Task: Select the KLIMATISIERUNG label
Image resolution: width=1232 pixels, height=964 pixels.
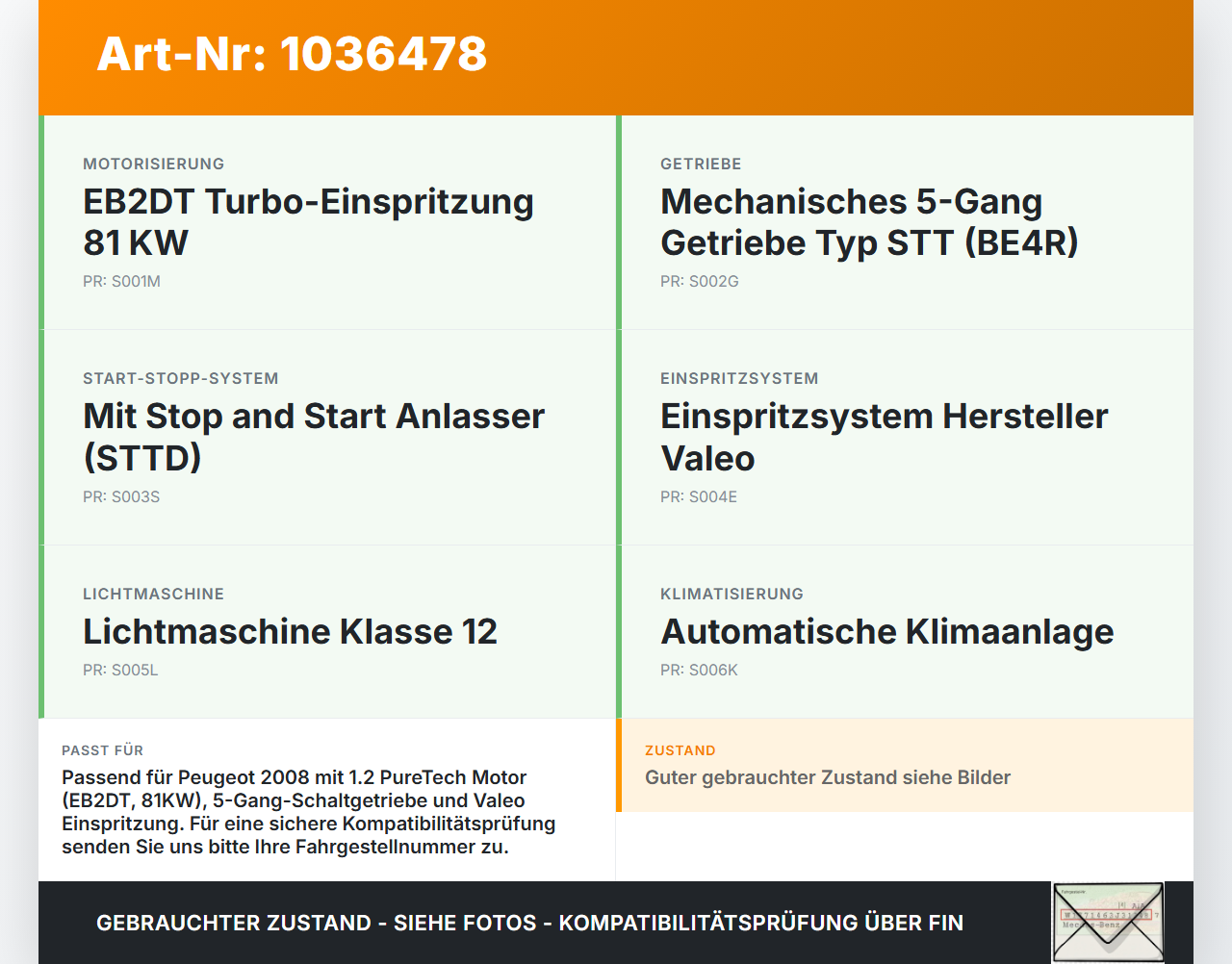Action: point(731,595)
